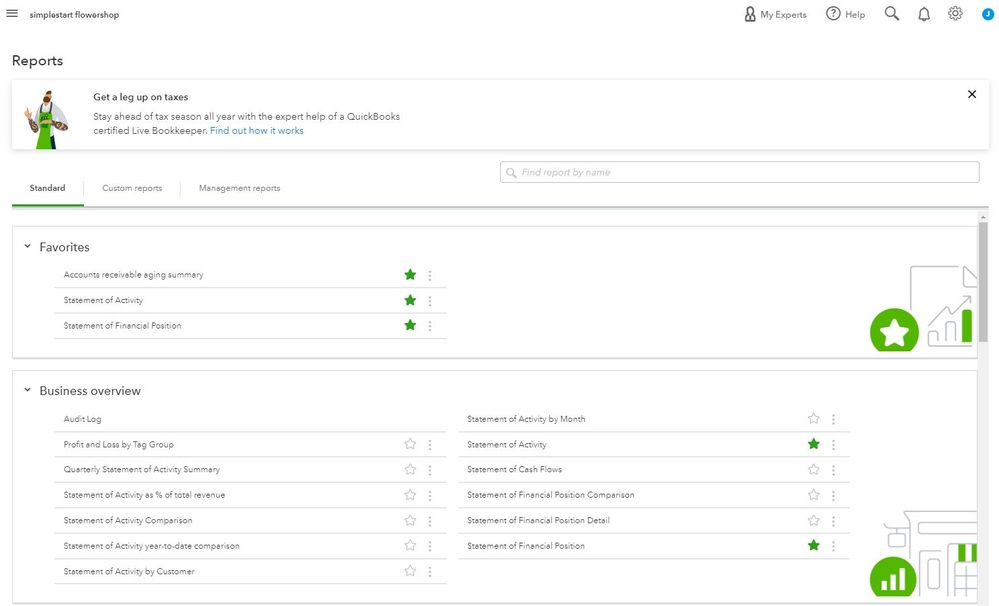Follow the Find out how it works link
999x606 pixels.
(x=257, y=131)
